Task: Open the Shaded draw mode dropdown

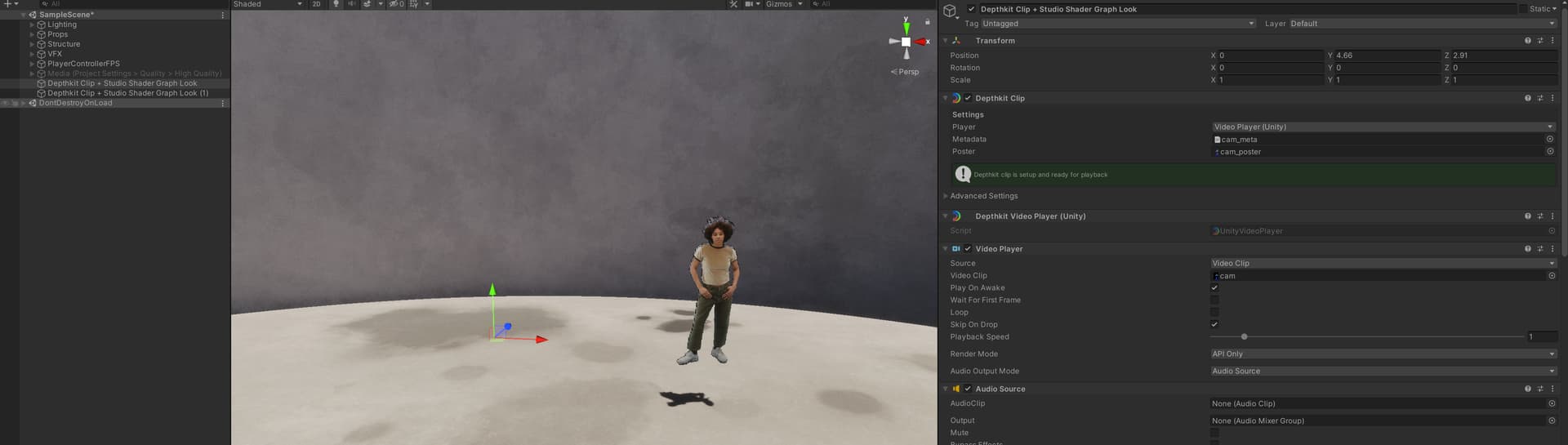Action: point(267,4)
